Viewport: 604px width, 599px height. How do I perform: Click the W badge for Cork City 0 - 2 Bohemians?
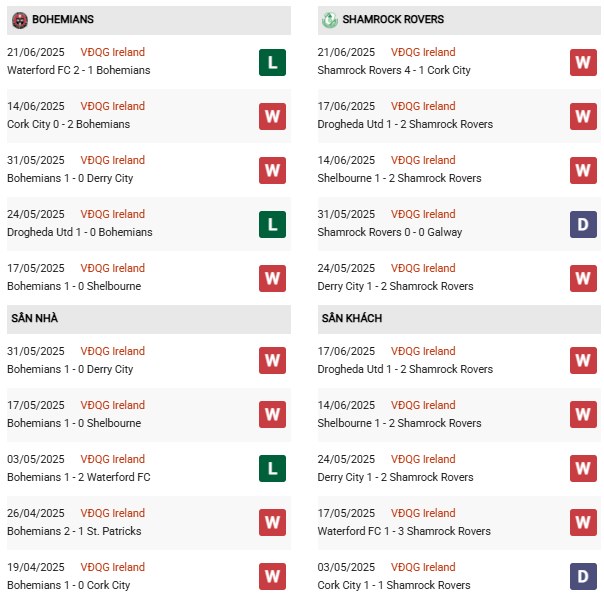(272, 116)
